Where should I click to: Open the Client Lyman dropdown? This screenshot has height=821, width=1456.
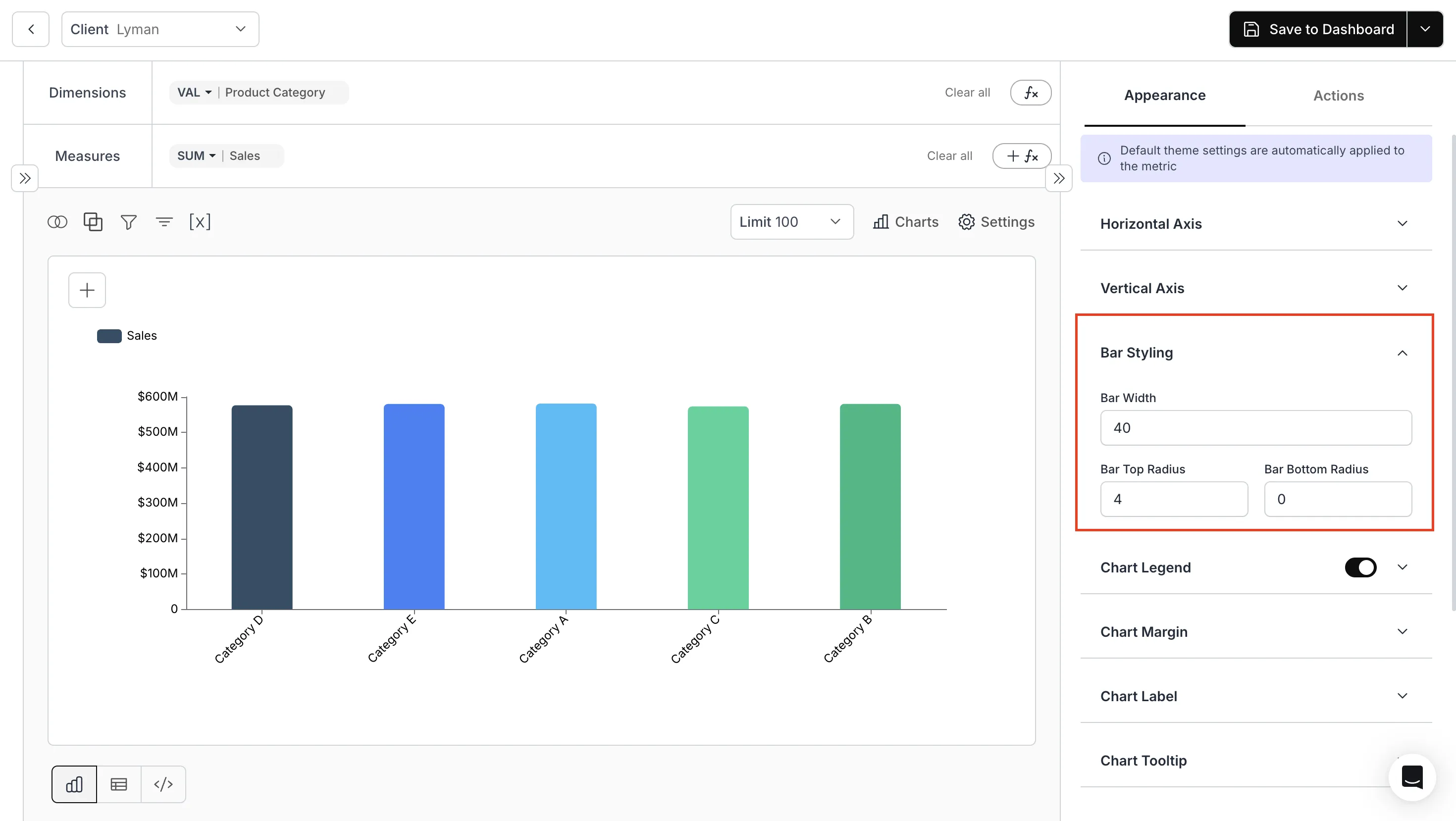click(x=160, y=29)
